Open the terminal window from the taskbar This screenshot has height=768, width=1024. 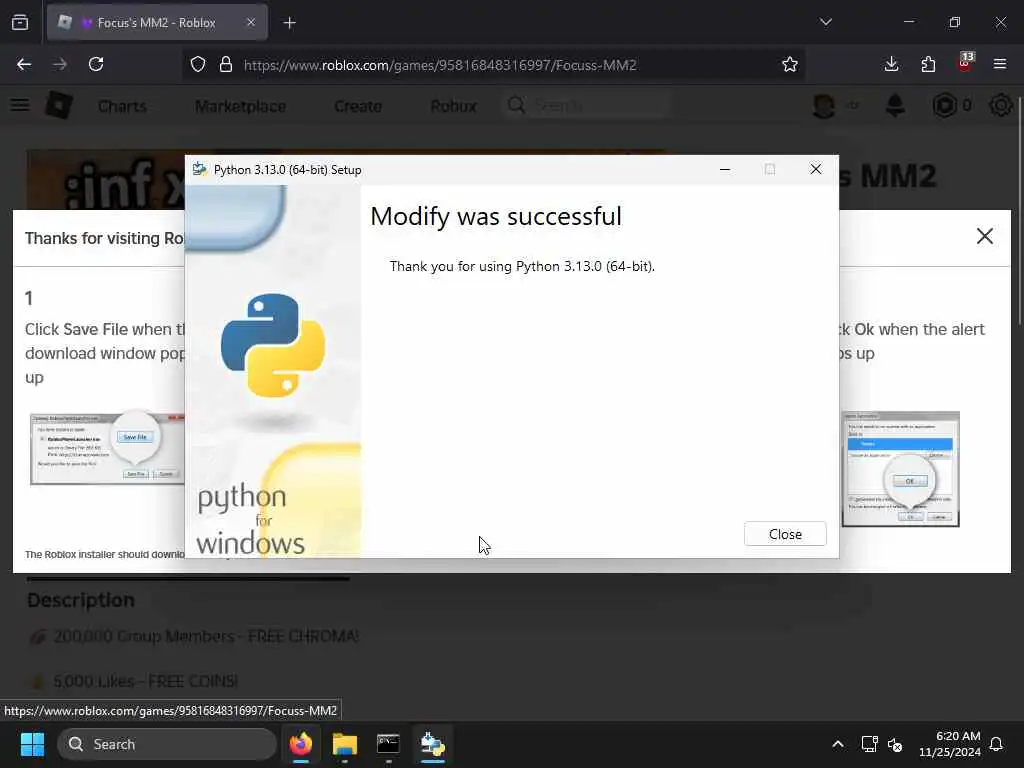tap(388, 744)
